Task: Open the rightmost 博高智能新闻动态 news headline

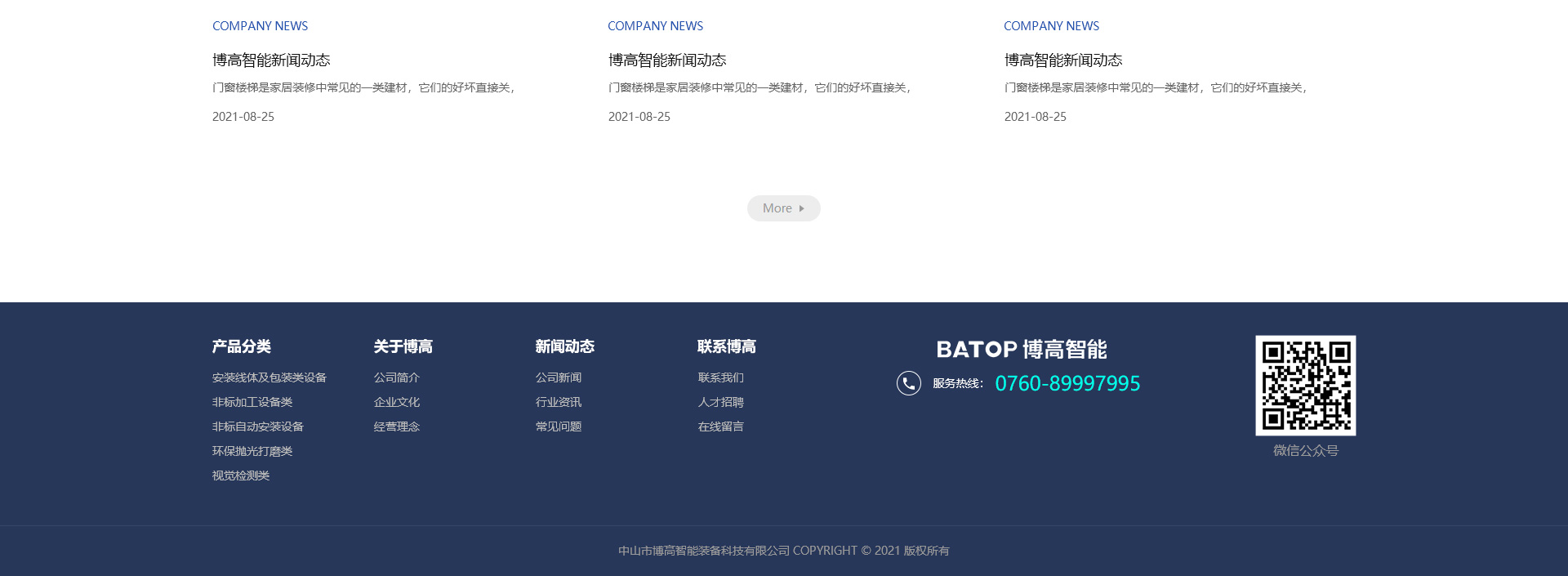Action: coord(1062,60)
